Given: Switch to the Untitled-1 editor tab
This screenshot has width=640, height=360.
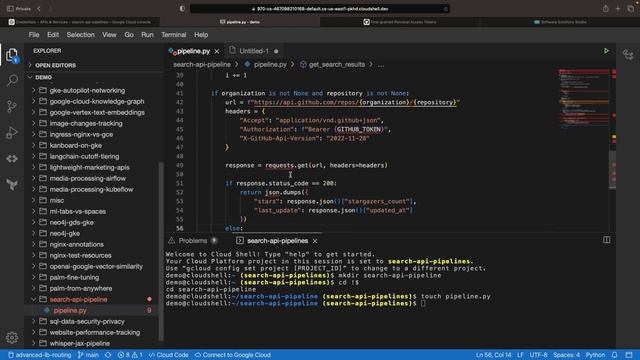Looking at the screenshot, I should pos(254,51).
